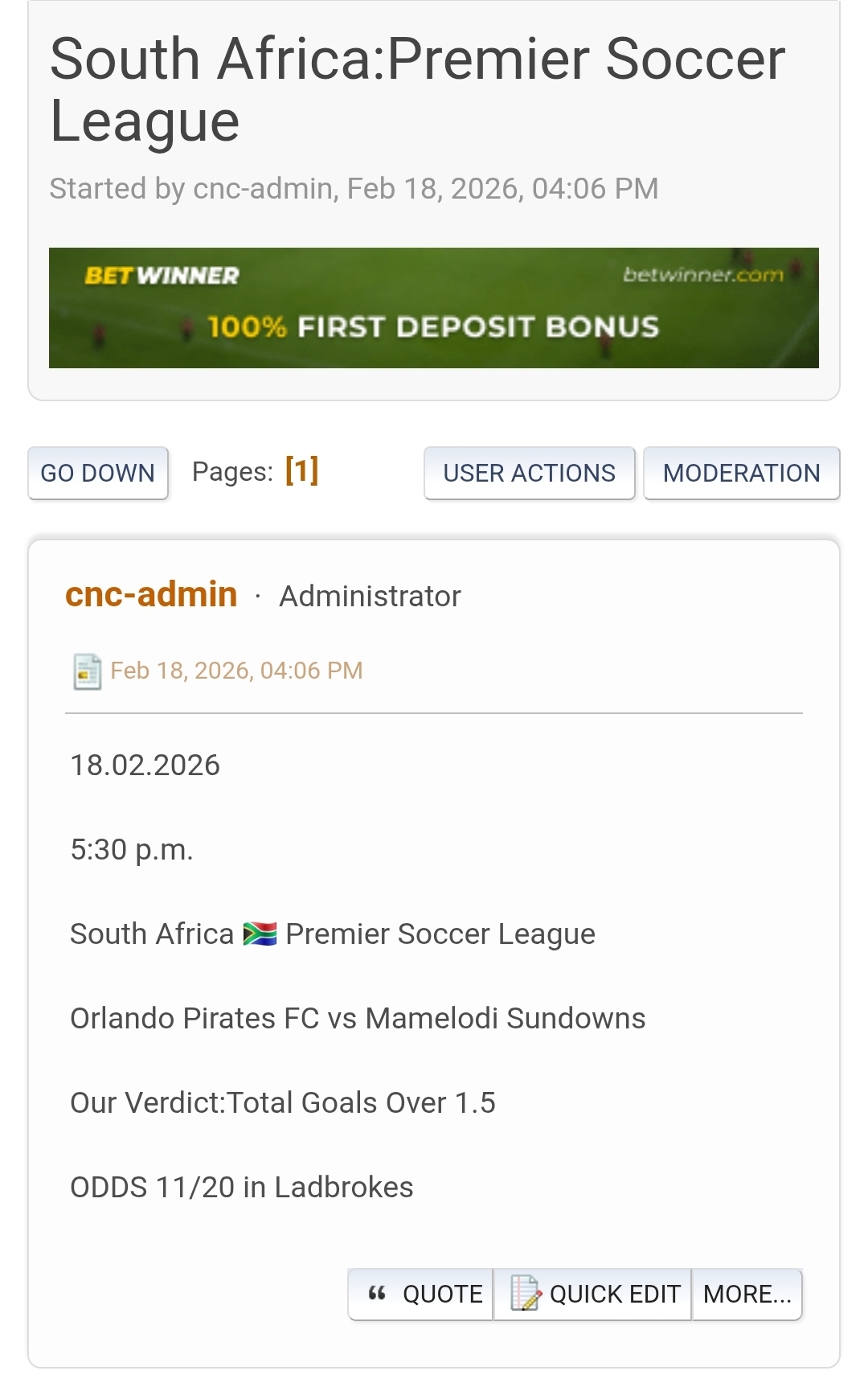Screen dimensions: 868x1379
Task: Expand the MORE... post options
Action: pyautogui.click(x=747, y=1294)
